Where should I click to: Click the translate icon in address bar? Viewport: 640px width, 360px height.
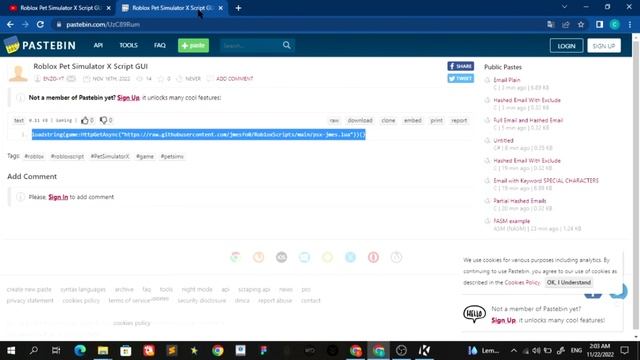click(551, 24)
